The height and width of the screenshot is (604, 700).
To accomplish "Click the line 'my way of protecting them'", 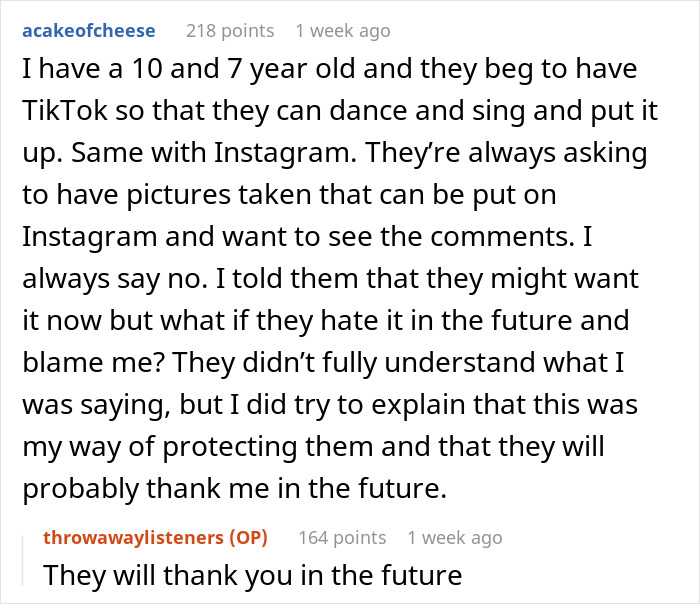I will (313, 447).
